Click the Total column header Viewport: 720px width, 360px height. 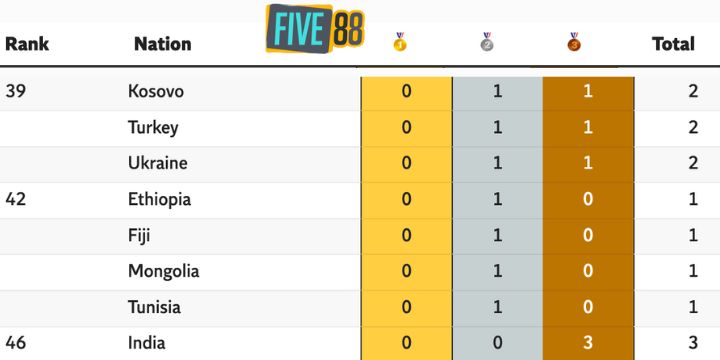pyautogui.click(x=673, y=44)
